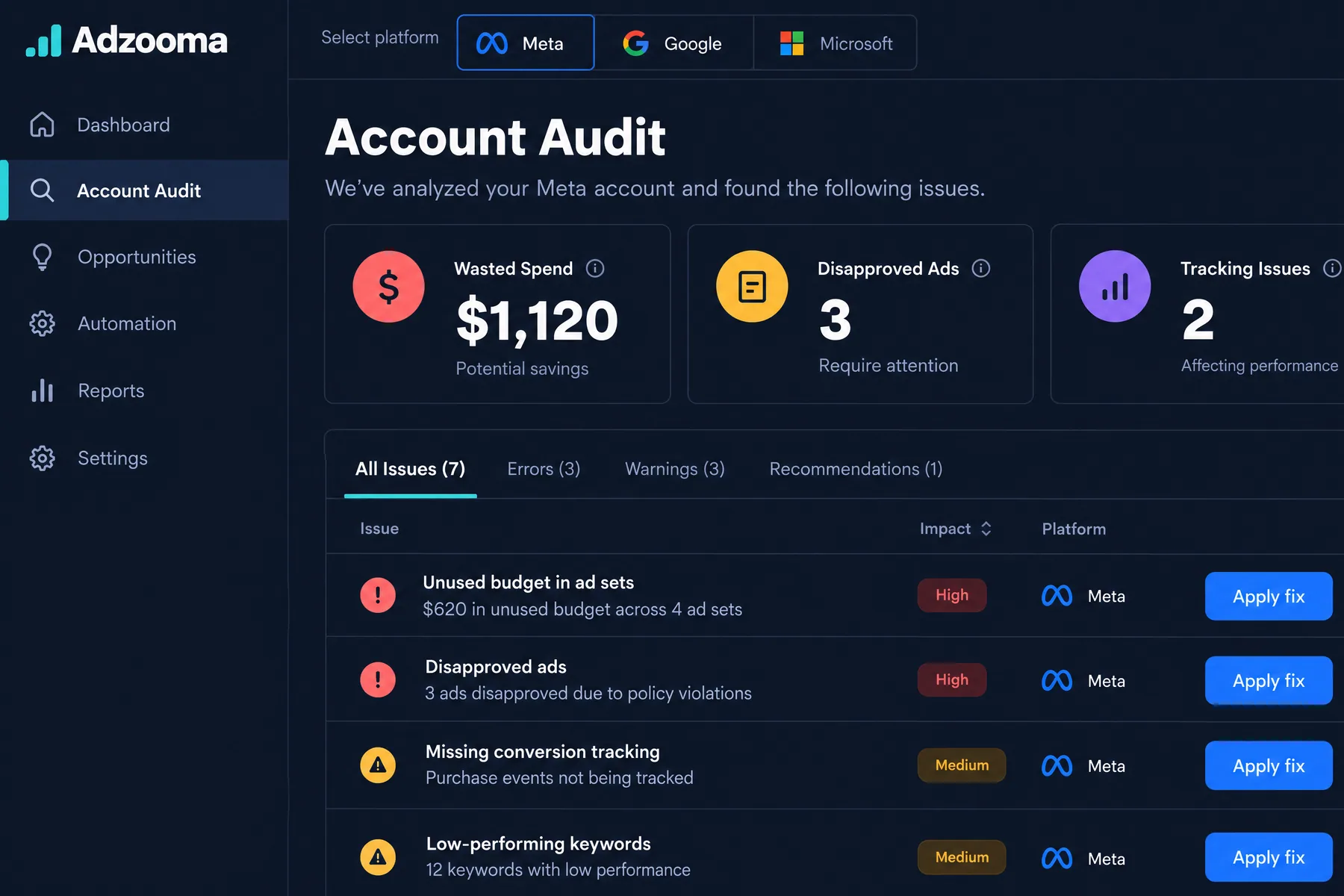
Task: Click "Purchase events not being tracked" text
Action: point(559,778)
